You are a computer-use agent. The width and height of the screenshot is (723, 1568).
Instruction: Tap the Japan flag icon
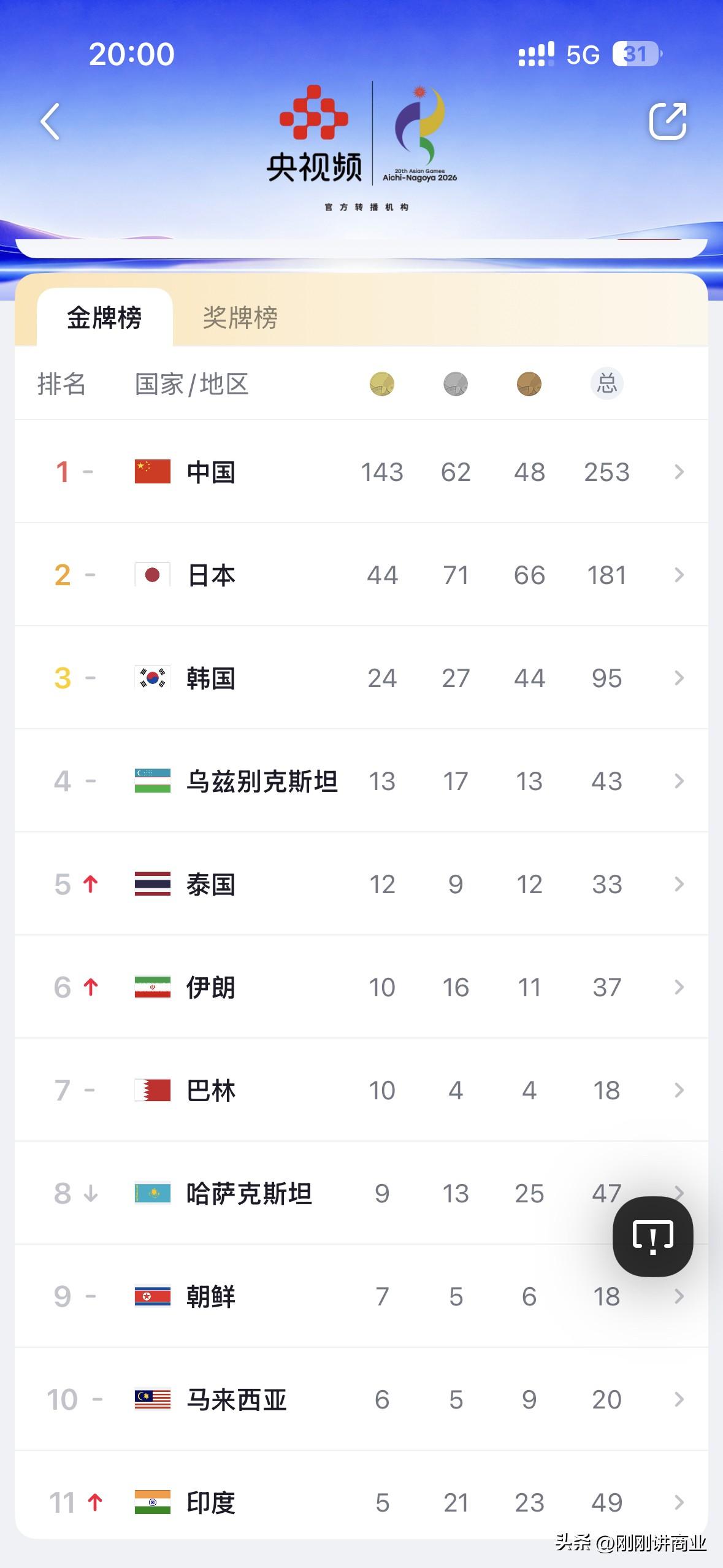(153, 575)
